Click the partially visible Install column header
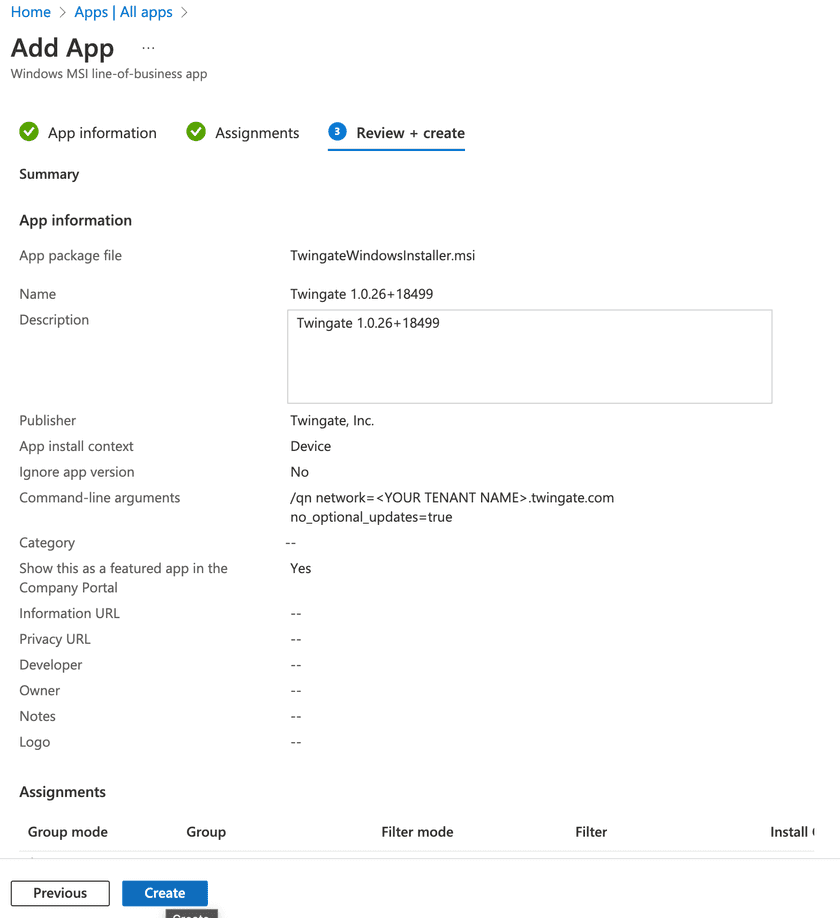Screen dimensions: 840x918 pyautogui.click(x=791, y=832)
